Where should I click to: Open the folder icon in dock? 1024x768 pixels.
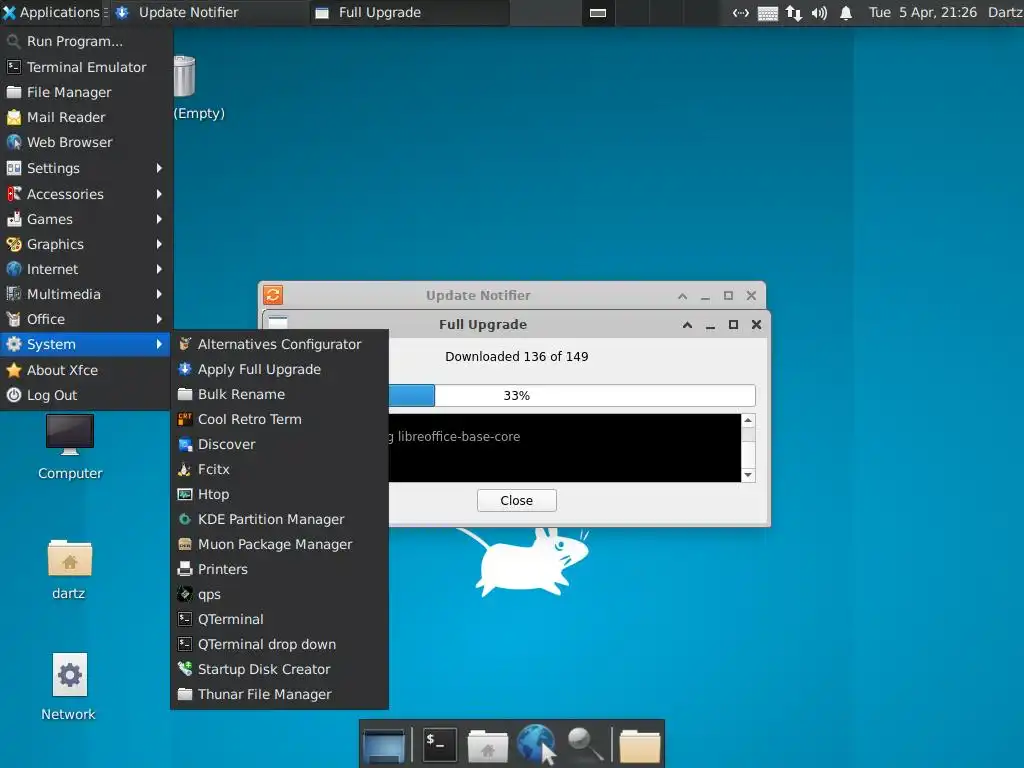[640, 745]
